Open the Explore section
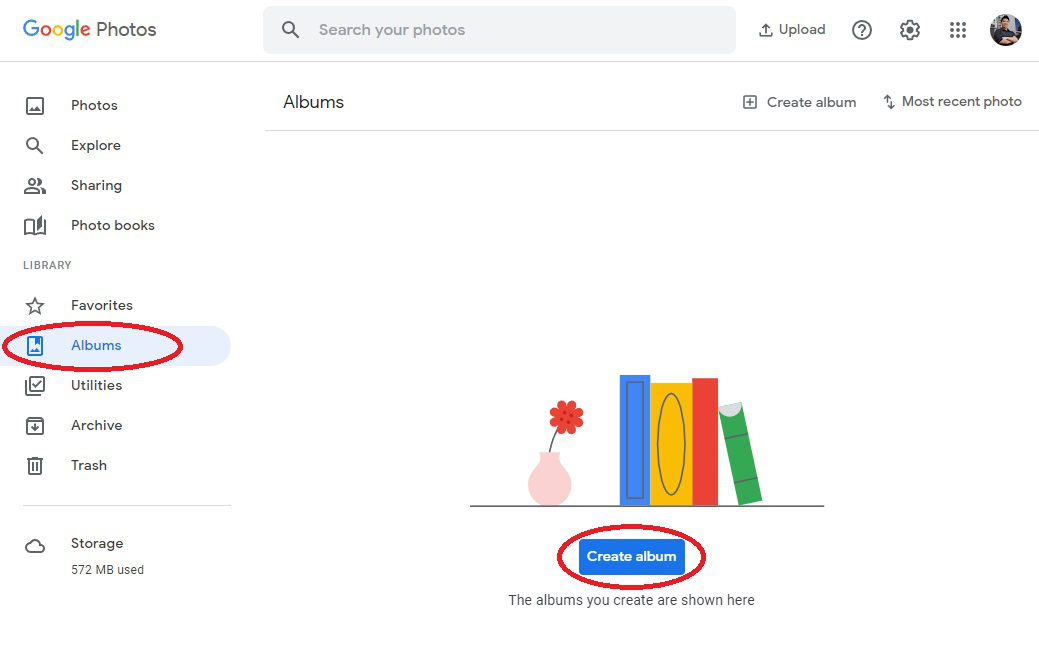 [x=95, y=145]
